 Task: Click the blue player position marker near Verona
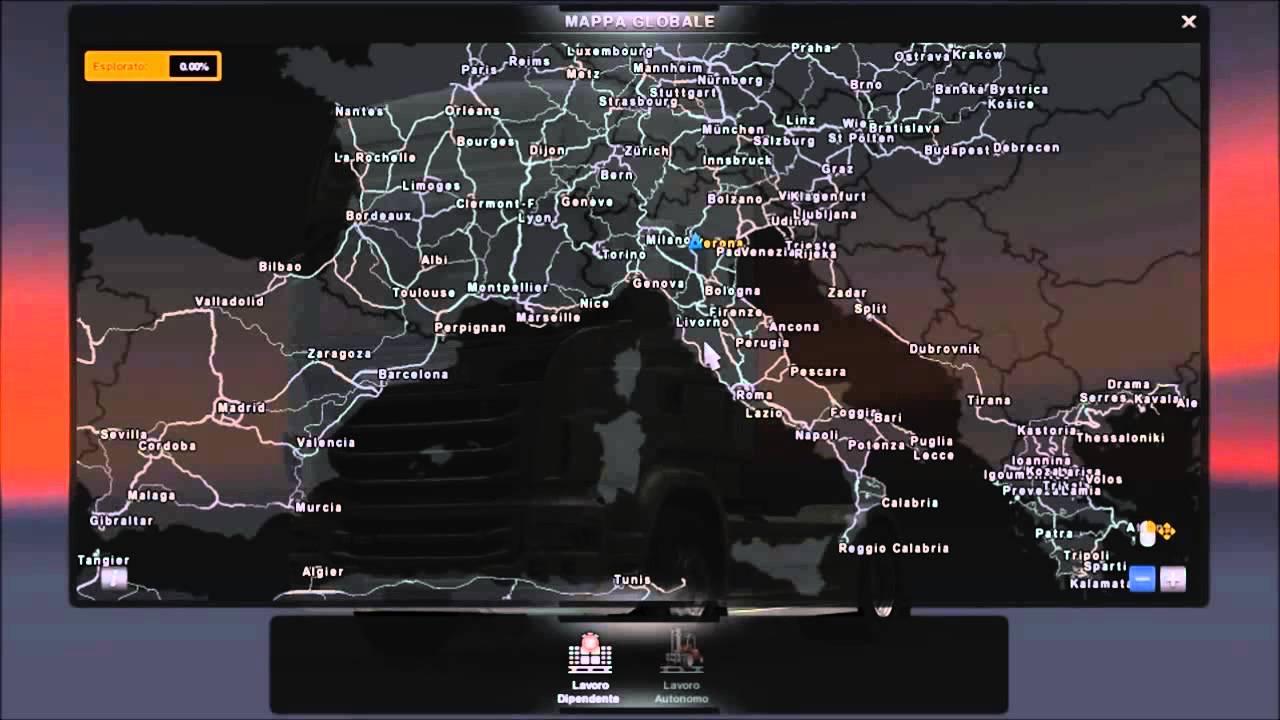(695, 242)
